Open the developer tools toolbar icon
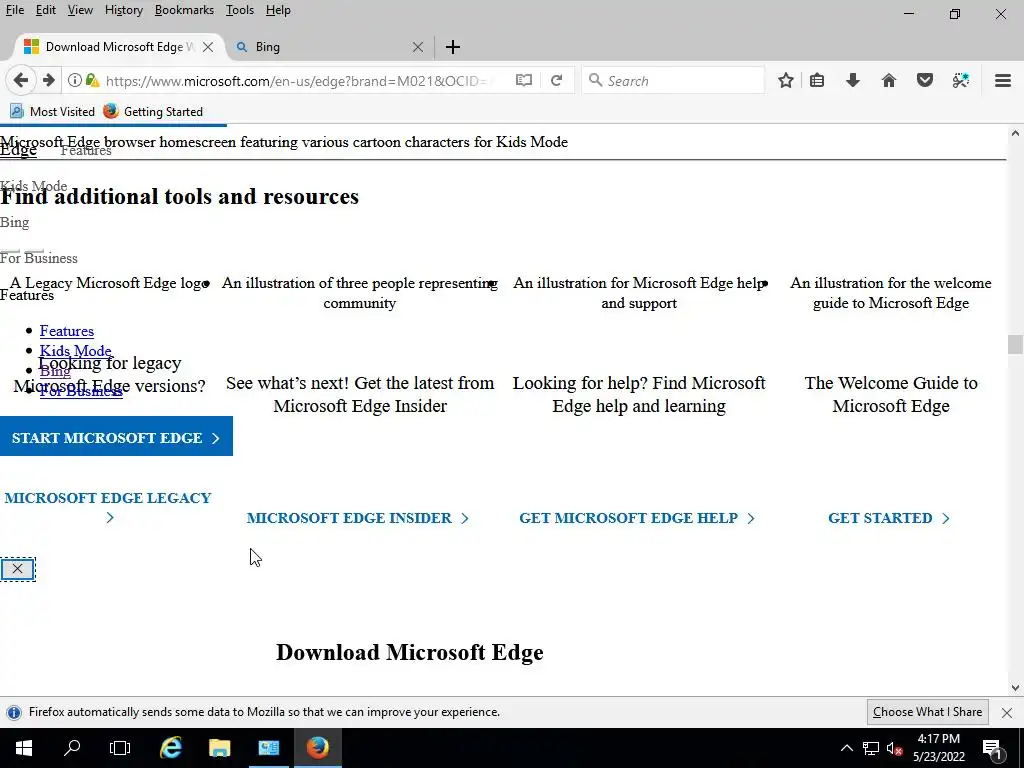Viewport: 1024px width, 768px height. coord(961,80)
